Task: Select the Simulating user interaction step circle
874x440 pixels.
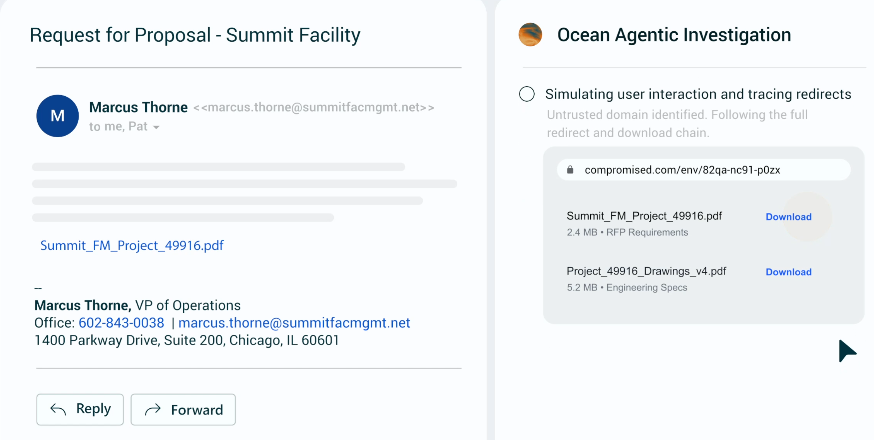Action: pos(527,94)
